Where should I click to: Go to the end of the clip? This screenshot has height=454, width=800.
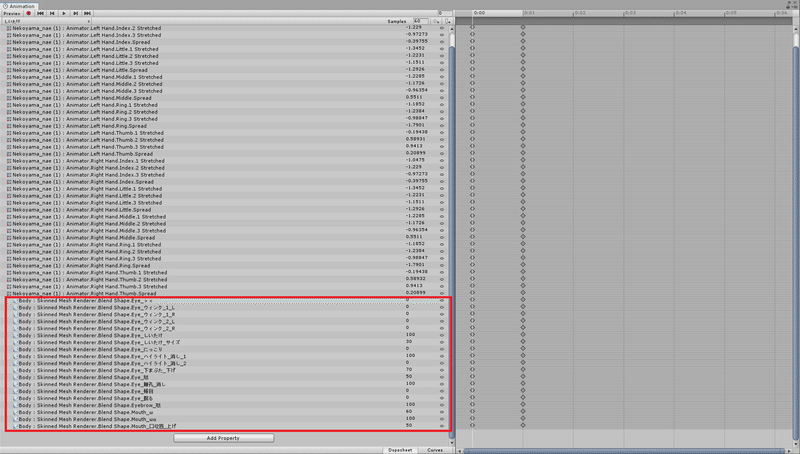87,13
